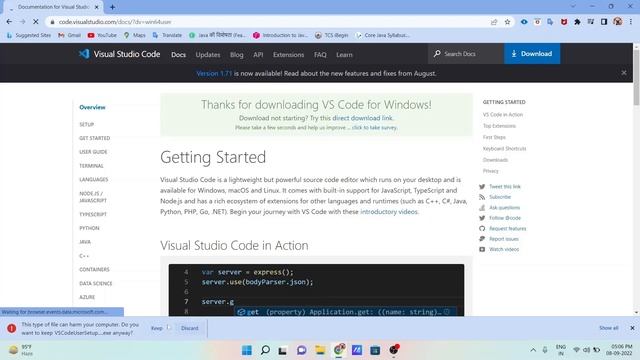640x360 pixels.
Task: Click Show all downloads
Action: (609, 328)
